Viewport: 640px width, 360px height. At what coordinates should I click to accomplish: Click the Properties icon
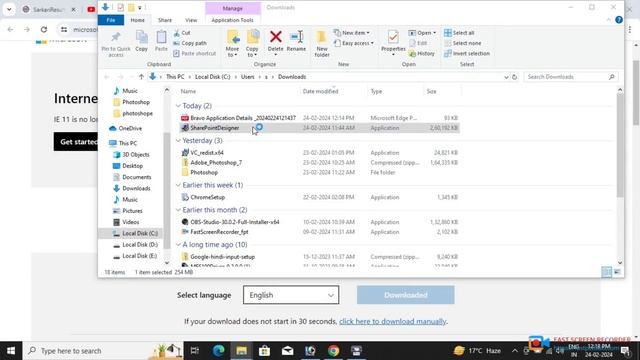coord(393,38)
